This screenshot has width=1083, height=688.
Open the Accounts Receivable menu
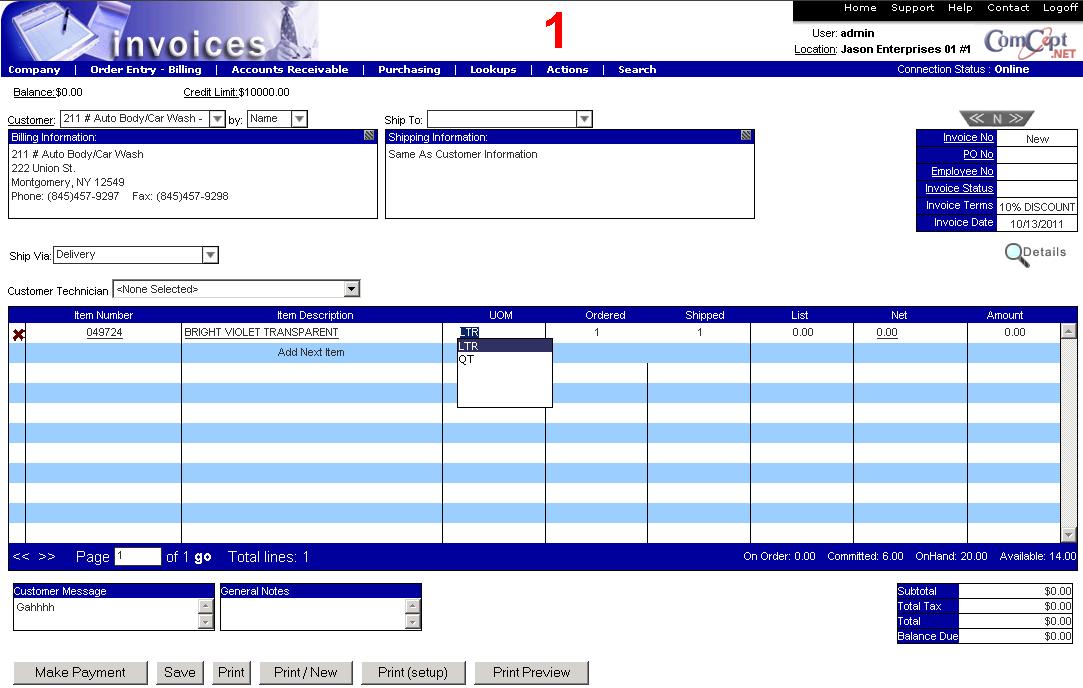point(290,70)
